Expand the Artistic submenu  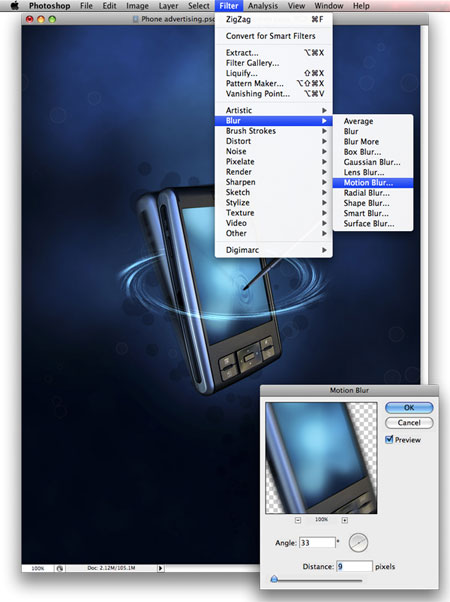coord(274,110)
